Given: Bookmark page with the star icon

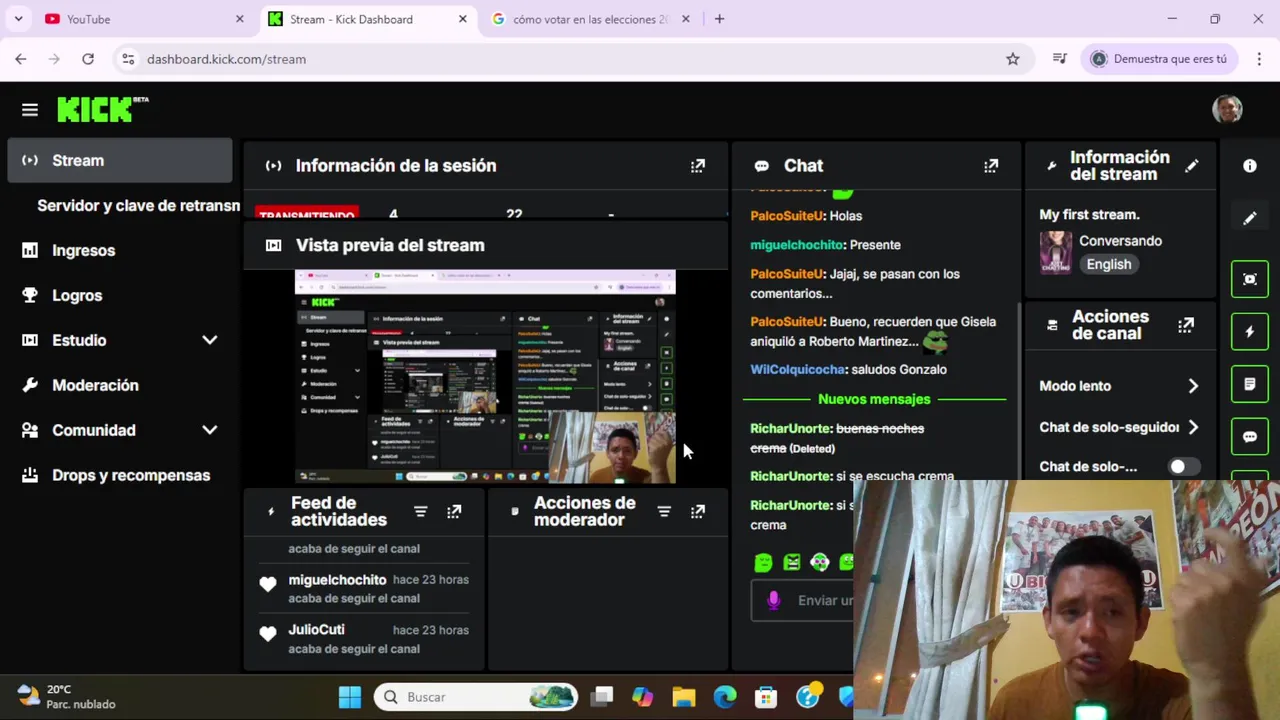Looking at the screenshot, I should pyautogui.click(x=1013, y=59).
